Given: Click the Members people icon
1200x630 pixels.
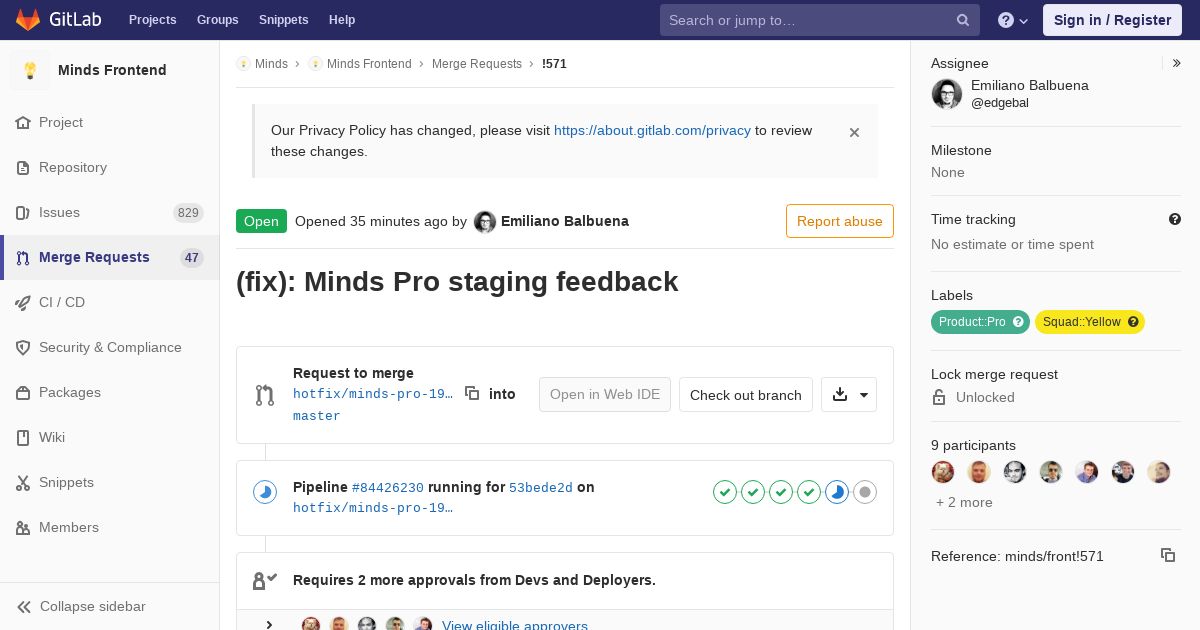Looking at the screenshot, I should 23,527.
